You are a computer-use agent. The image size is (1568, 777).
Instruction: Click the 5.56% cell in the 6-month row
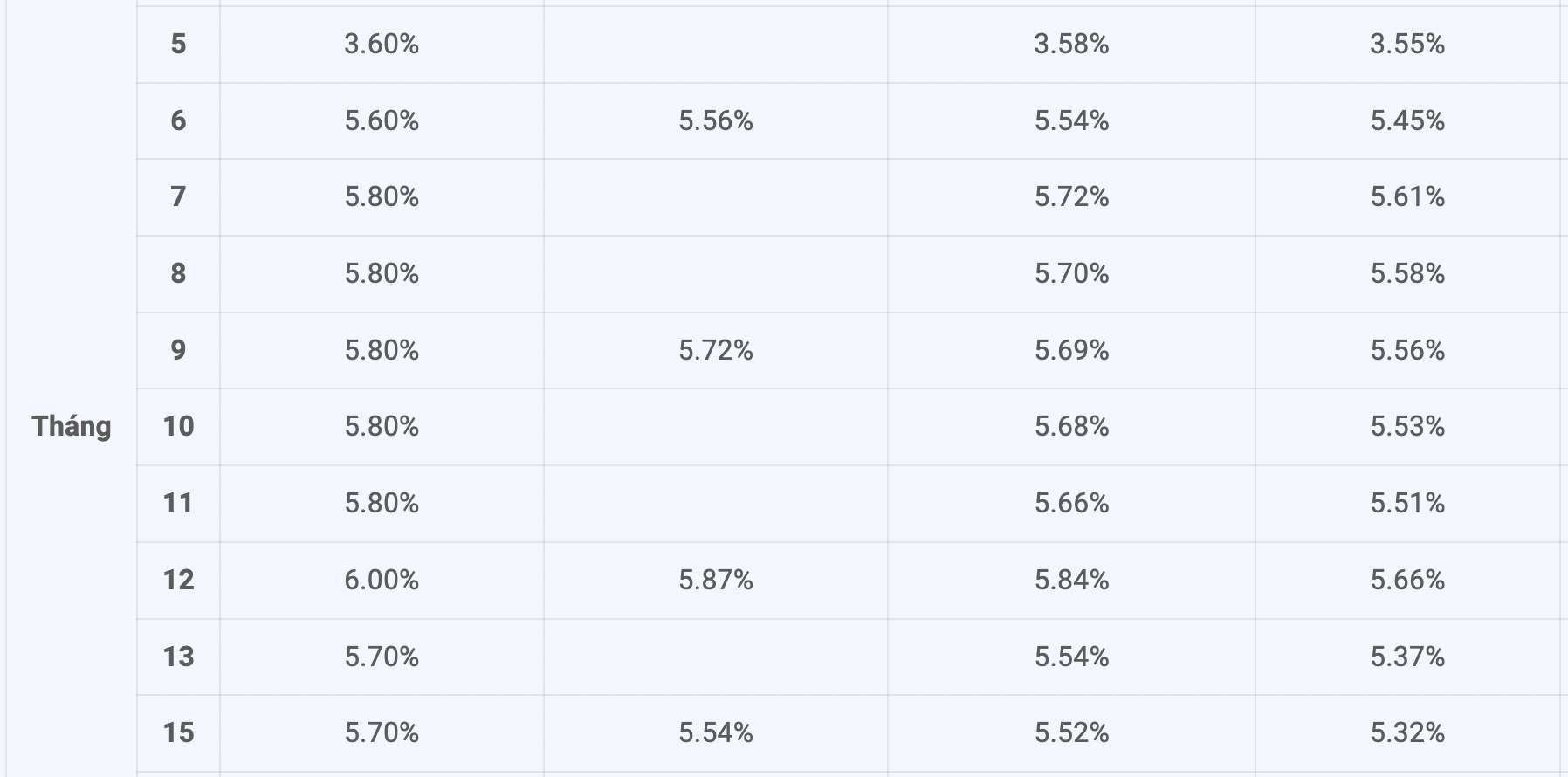(x=716, y=120)
